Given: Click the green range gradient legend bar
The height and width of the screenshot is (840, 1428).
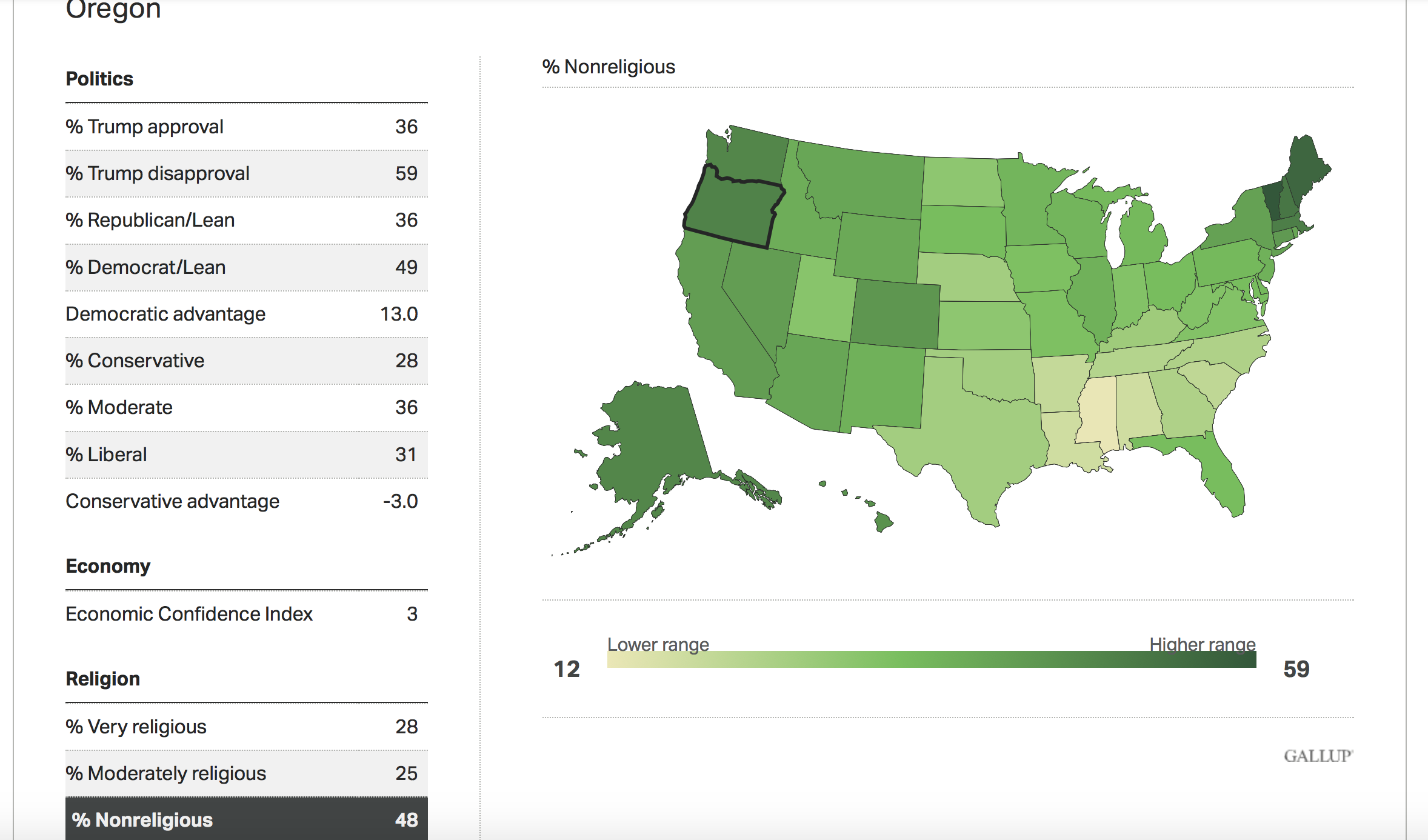Looking at the screenshot, I should pyautogui.click(x=932, y=659).
